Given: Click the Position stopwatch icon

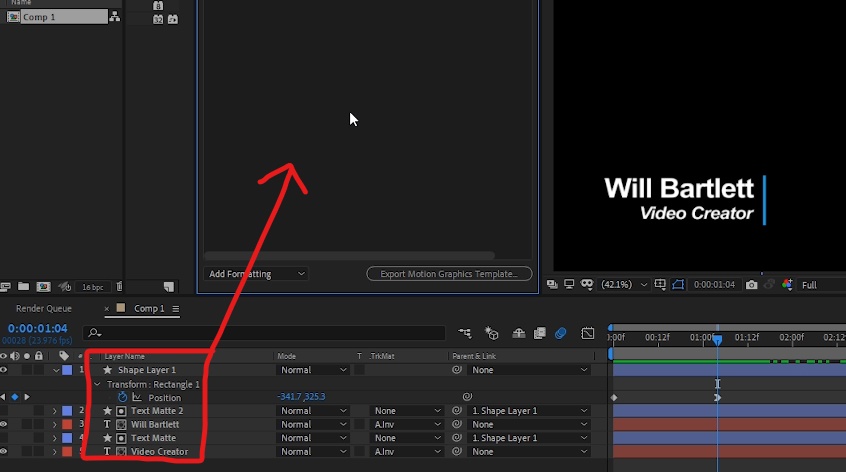Looking at the screenshot, I should coord(122,397).
